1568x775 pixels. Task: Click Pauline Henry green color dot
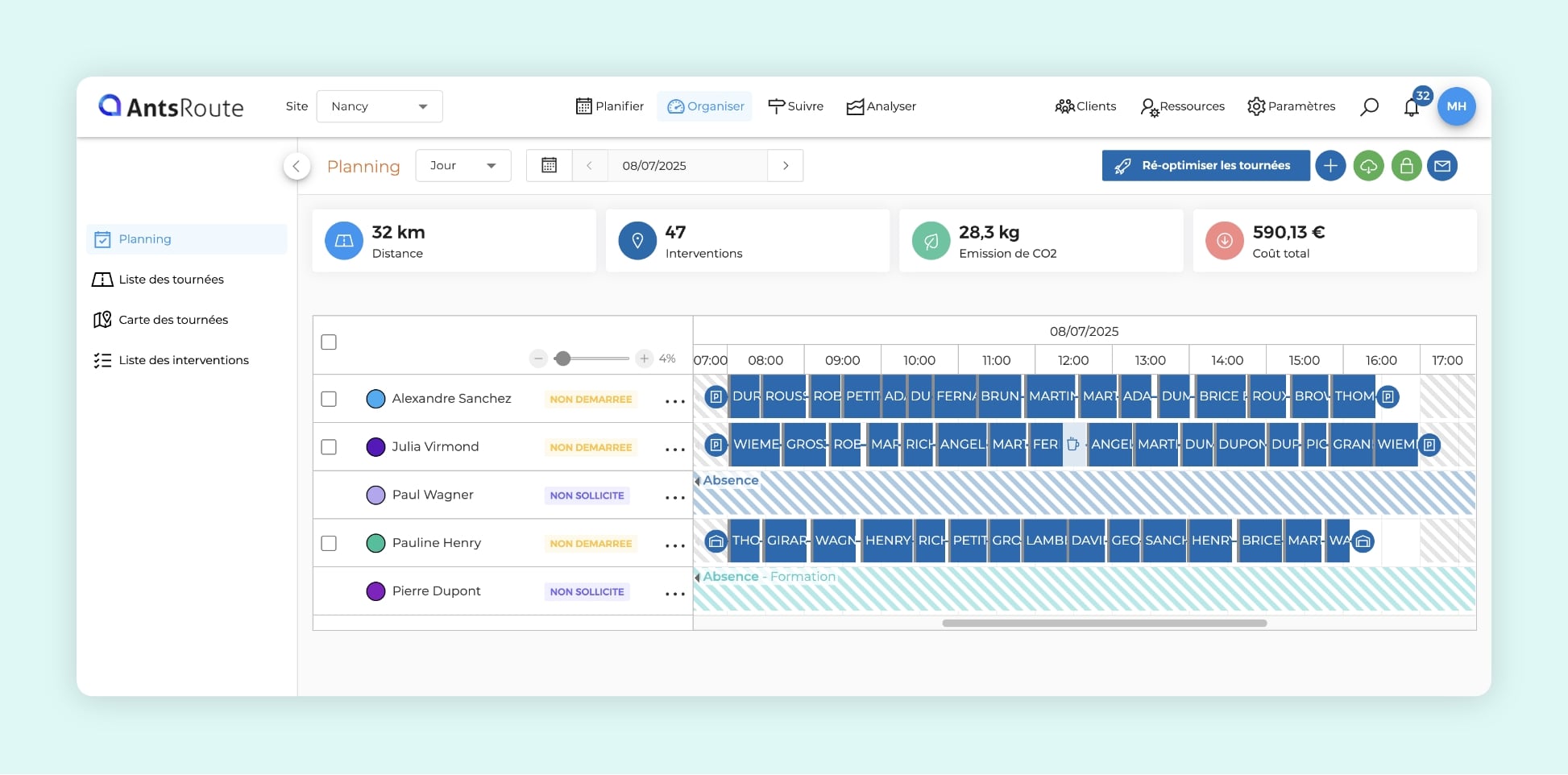coord(375,544)
